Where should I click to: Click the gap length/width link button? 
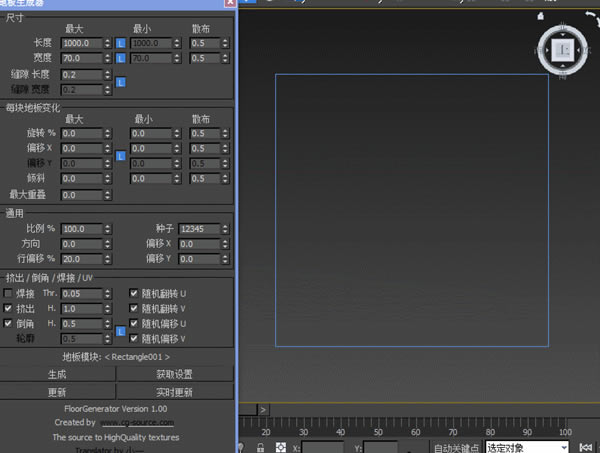coord(120,82)
